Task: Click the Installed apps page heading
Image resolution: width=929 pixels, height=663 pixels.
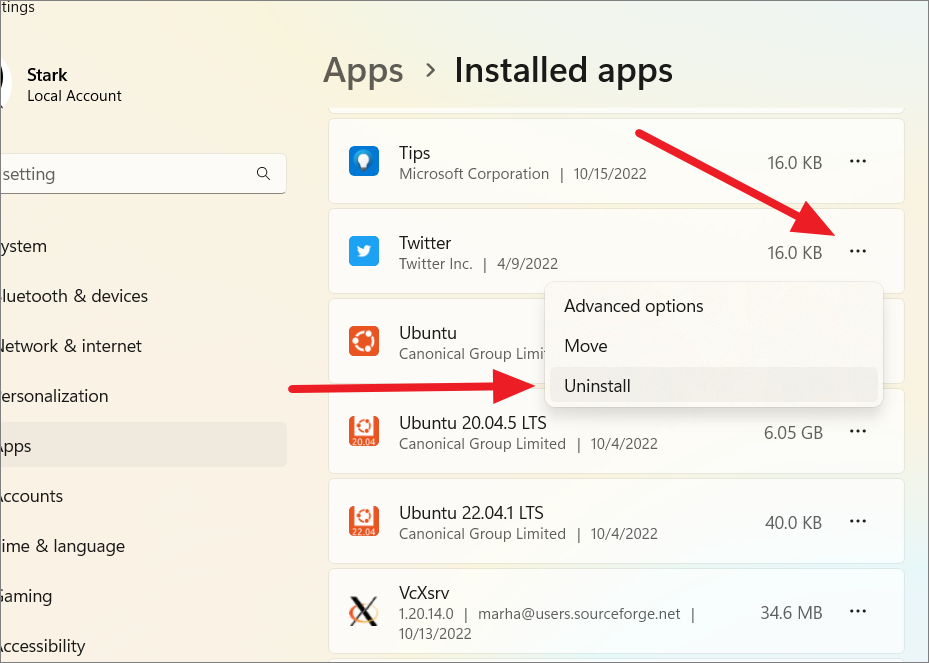Action: (x=563, y=71)
